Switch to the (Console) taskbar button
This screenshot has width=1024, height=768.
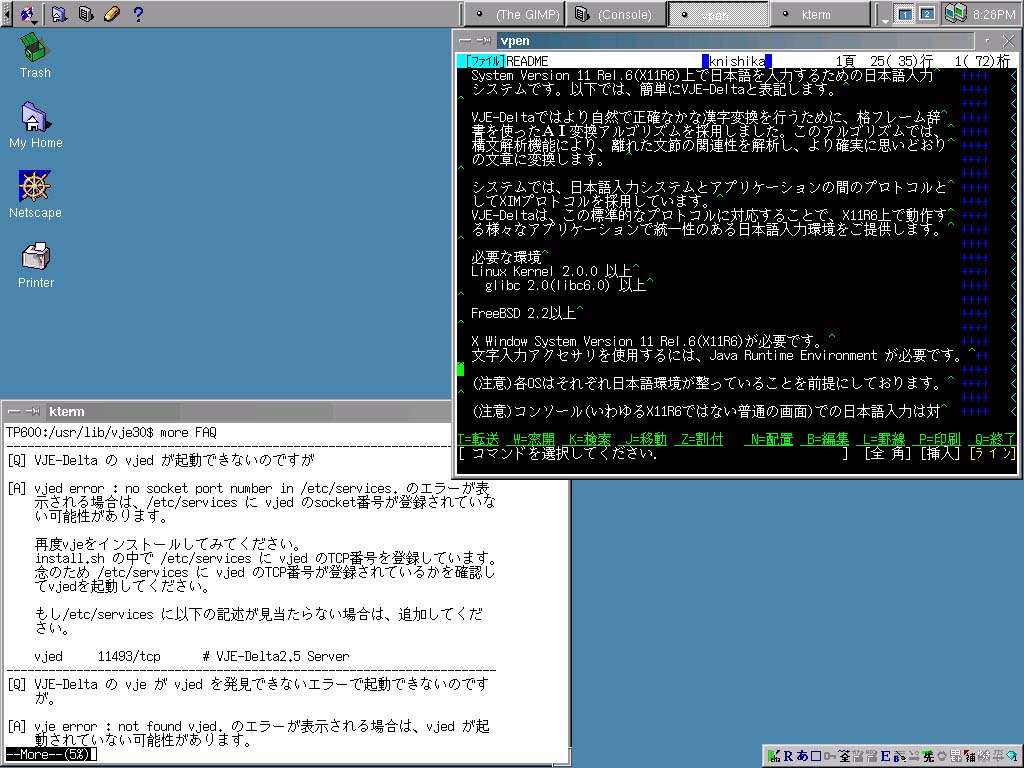[x=614, y=14]
